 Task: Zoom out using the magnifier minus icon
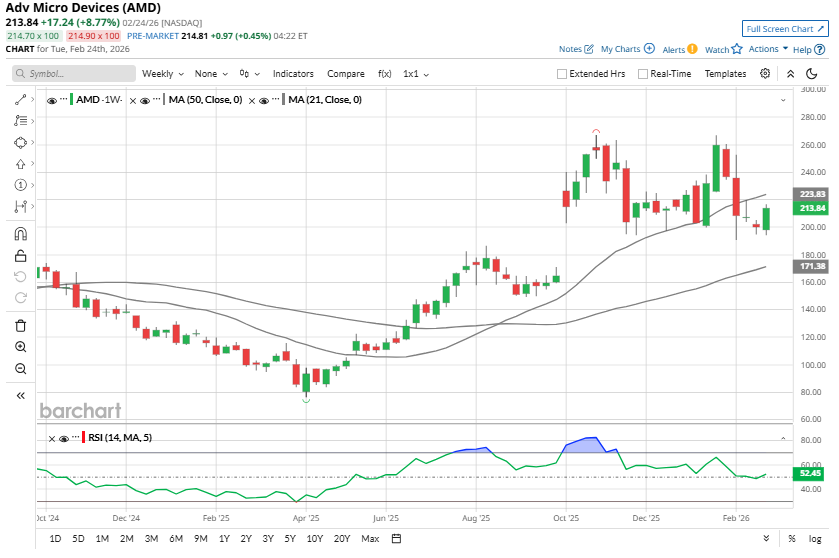point(20,368)
